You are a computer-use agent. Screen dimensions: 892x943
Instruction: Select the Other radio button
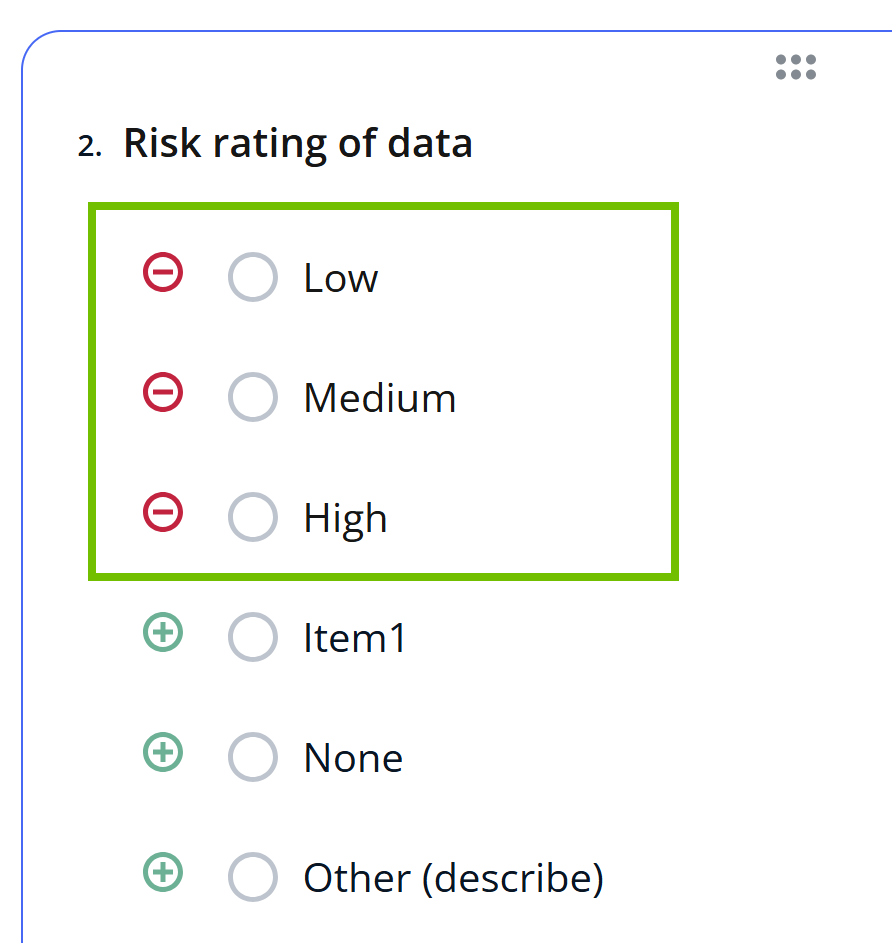(253, 877)
